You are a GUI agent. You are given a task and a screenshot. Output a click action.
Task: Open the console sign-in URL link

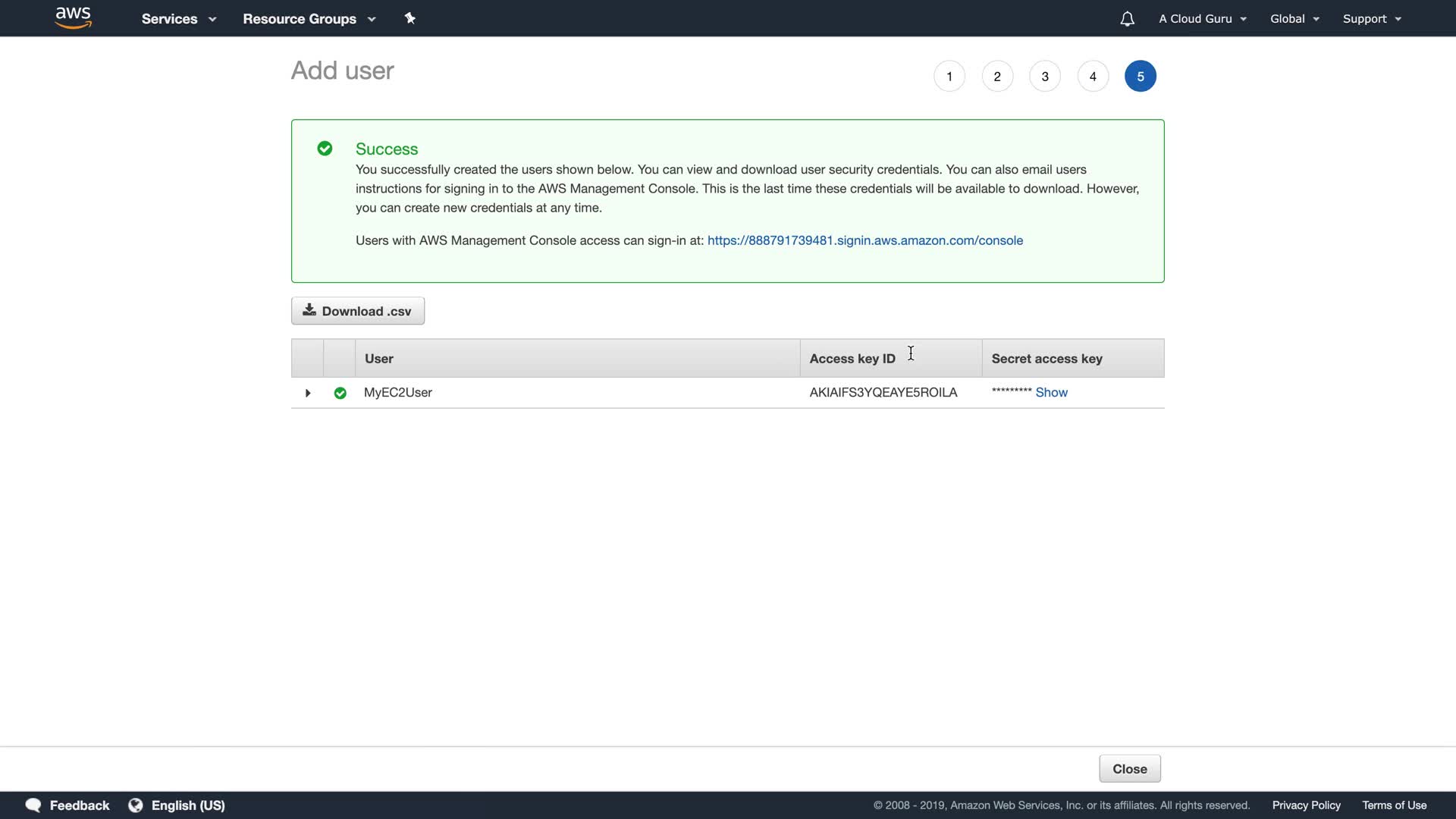click(864, 240)
